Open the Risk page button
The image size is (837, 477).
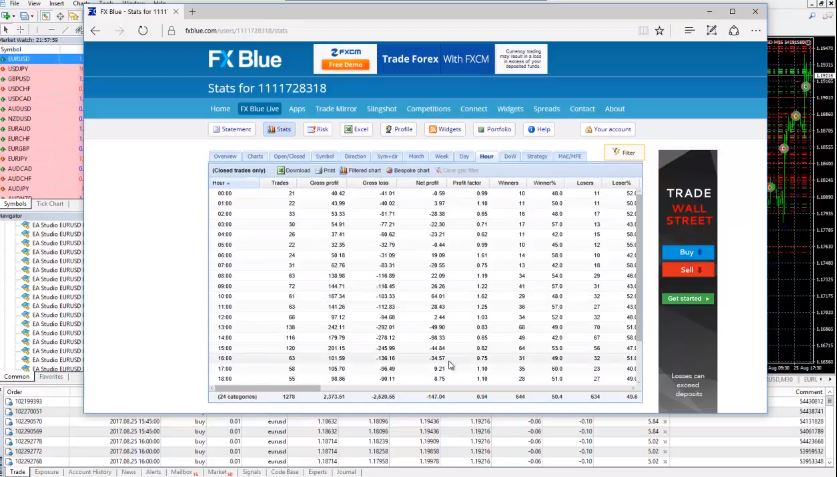[318, 129]
